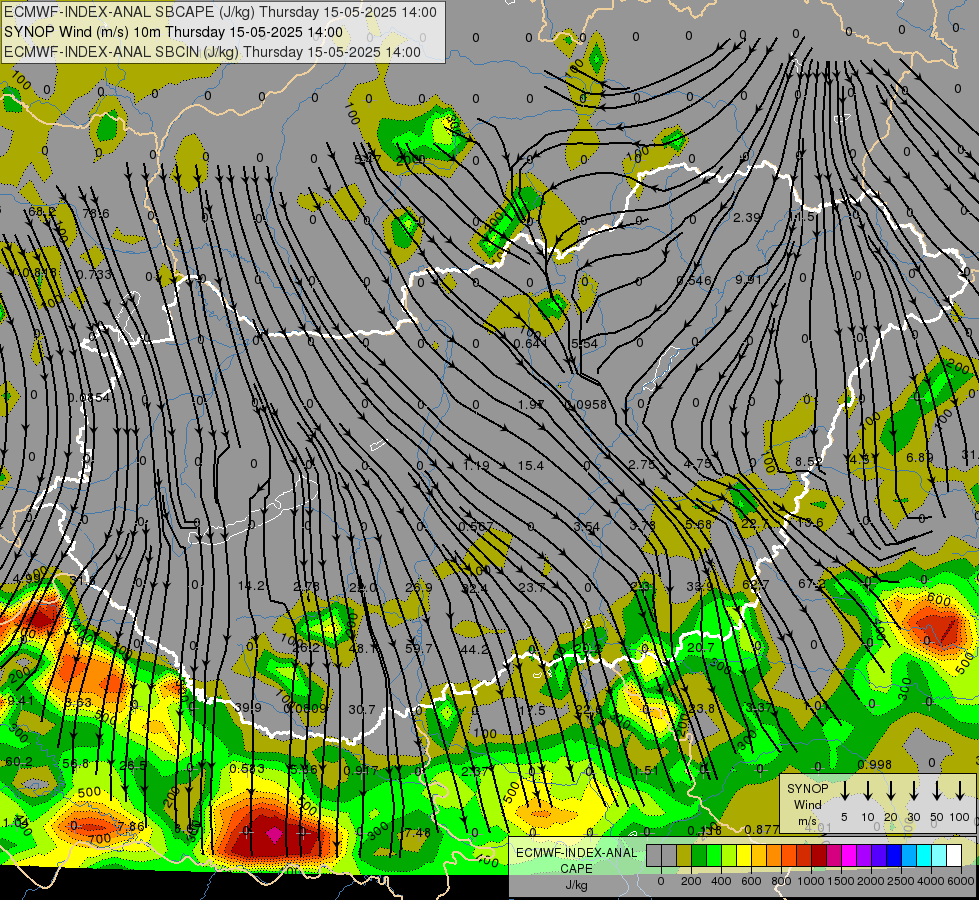The image size is (979, 900).
Task: Click the '2.39' value on the map
Action: point(747,217)
